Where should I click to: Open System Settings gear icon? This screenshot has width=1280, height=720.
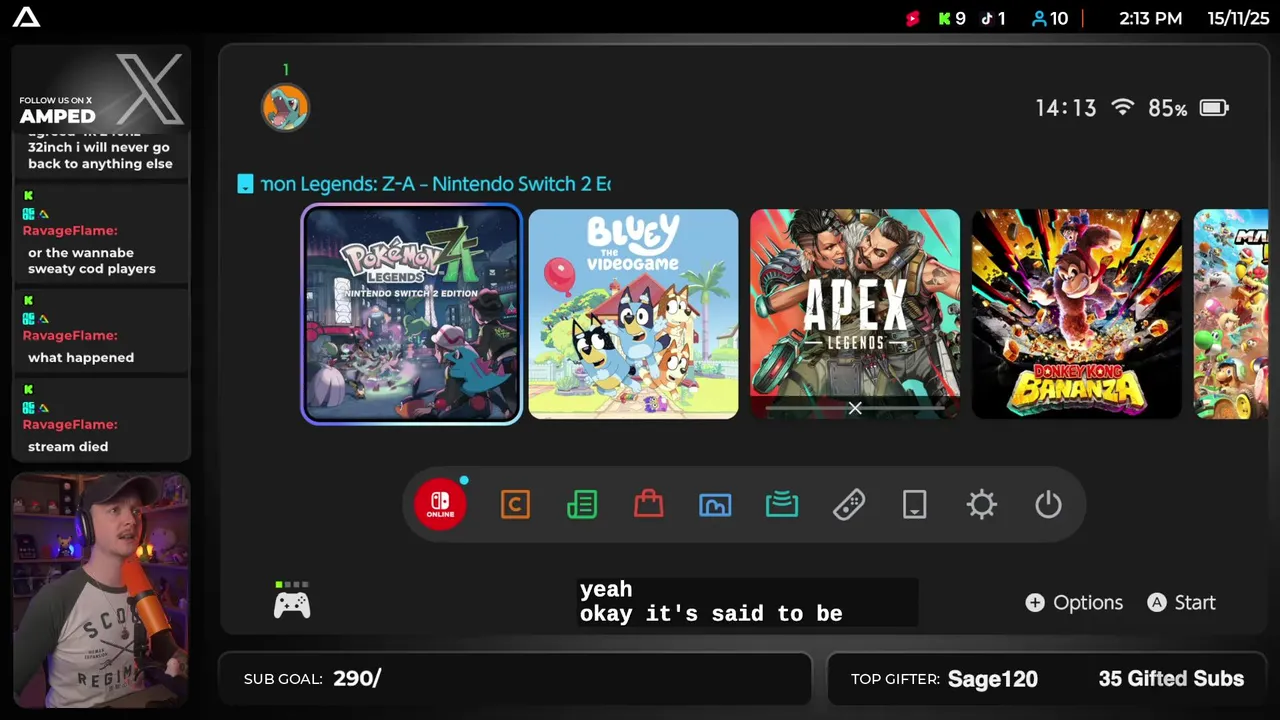pyautogui.click(x=982, y=505)
